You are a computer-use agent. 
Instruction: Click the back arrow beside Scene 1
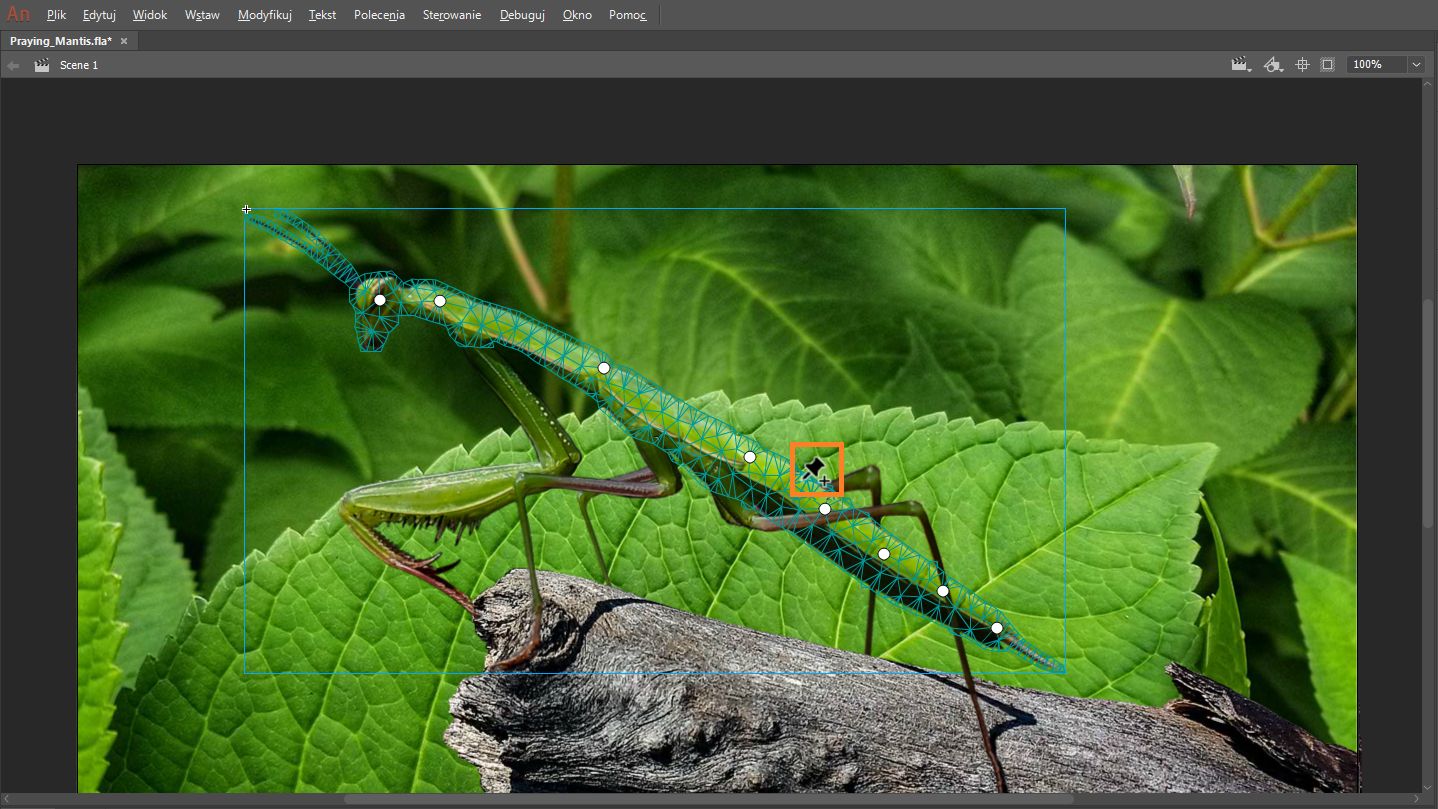(13, 65)
